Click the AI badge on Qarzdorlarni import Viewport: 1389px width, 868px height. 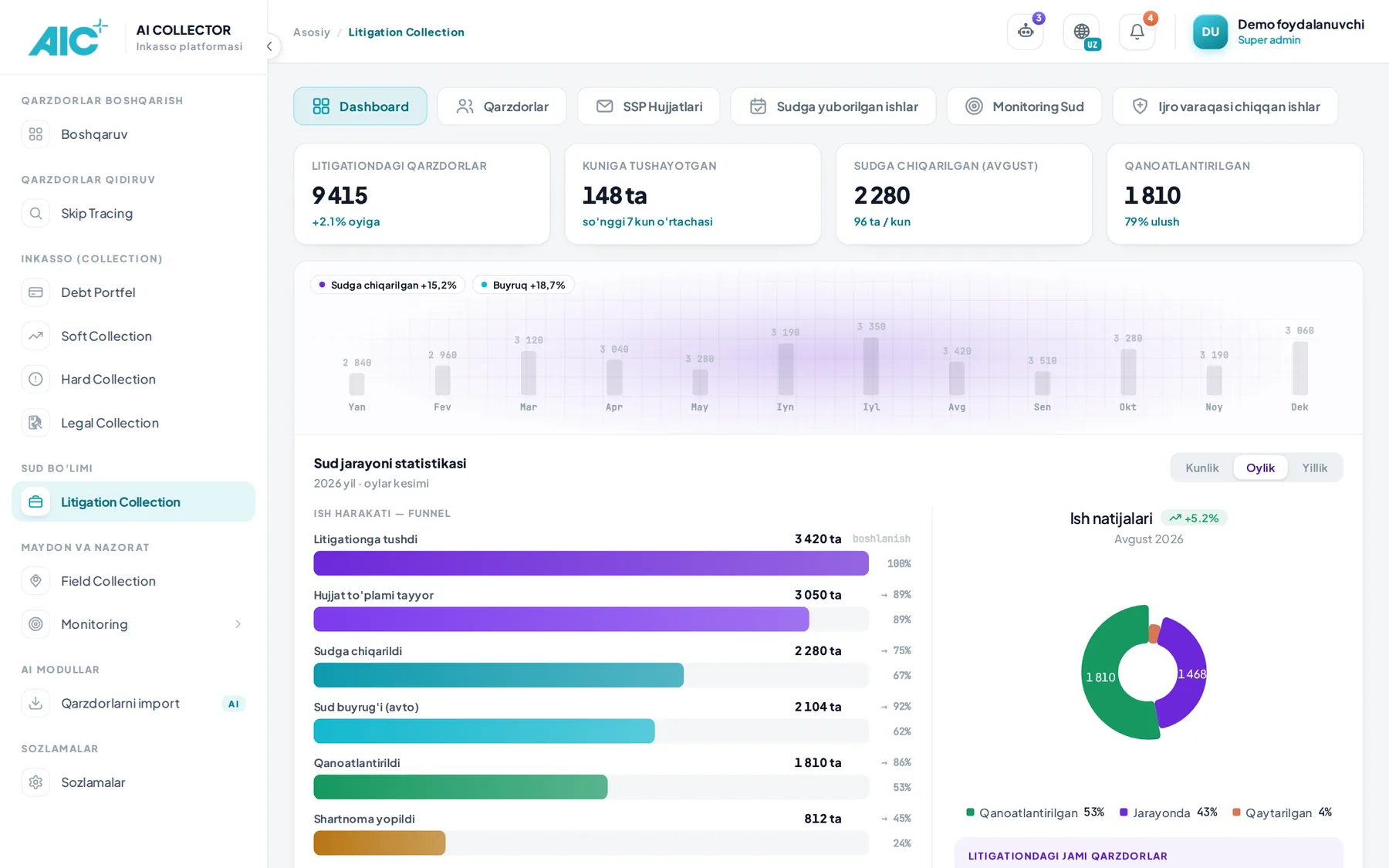233,704
